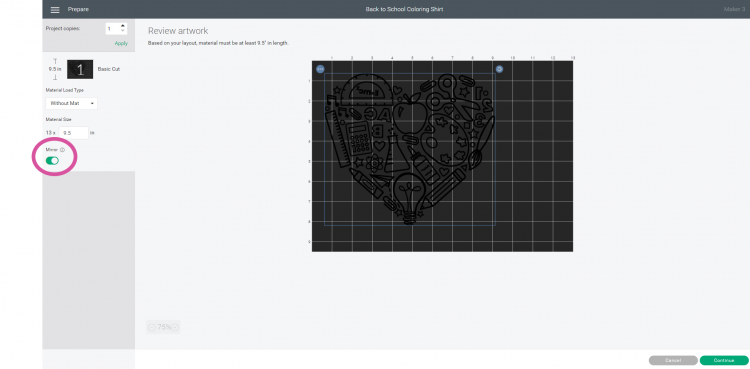Viewport: 750px width, 369px height.
Task: Toggle the Mirror switch
Action: pos(52,160)
